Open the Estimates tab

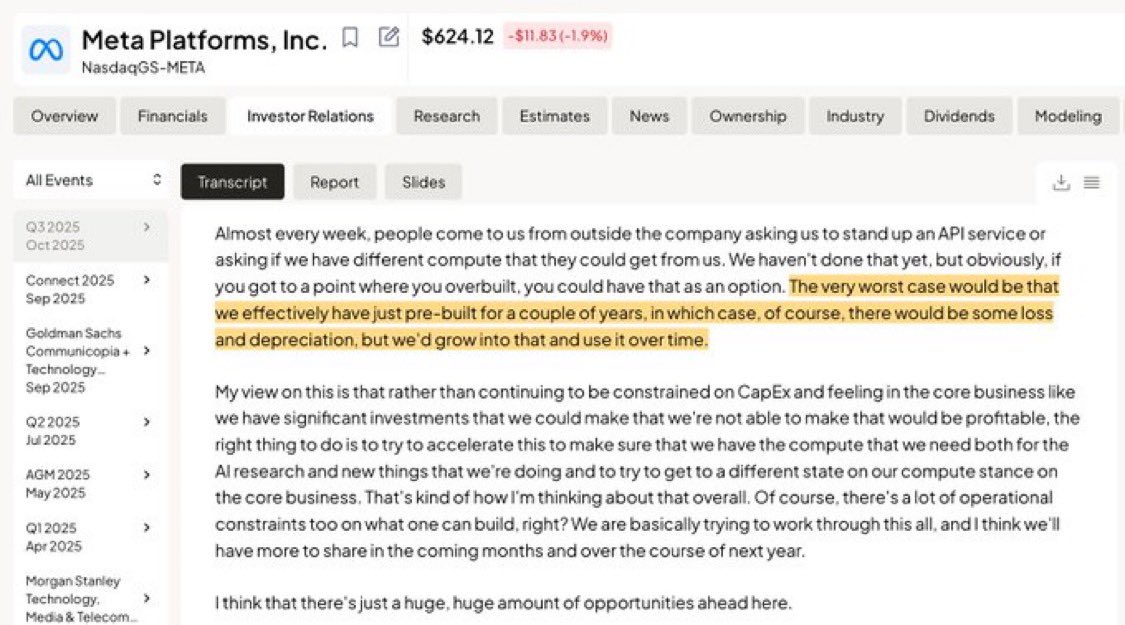(x=554, y=116)
